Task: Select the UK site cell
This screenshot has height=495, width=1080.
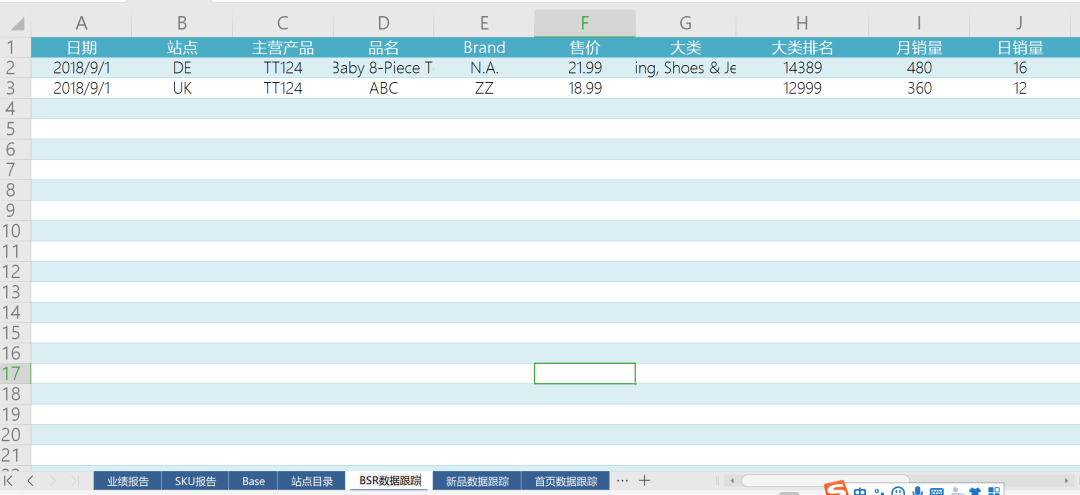Action: (182, 88)
